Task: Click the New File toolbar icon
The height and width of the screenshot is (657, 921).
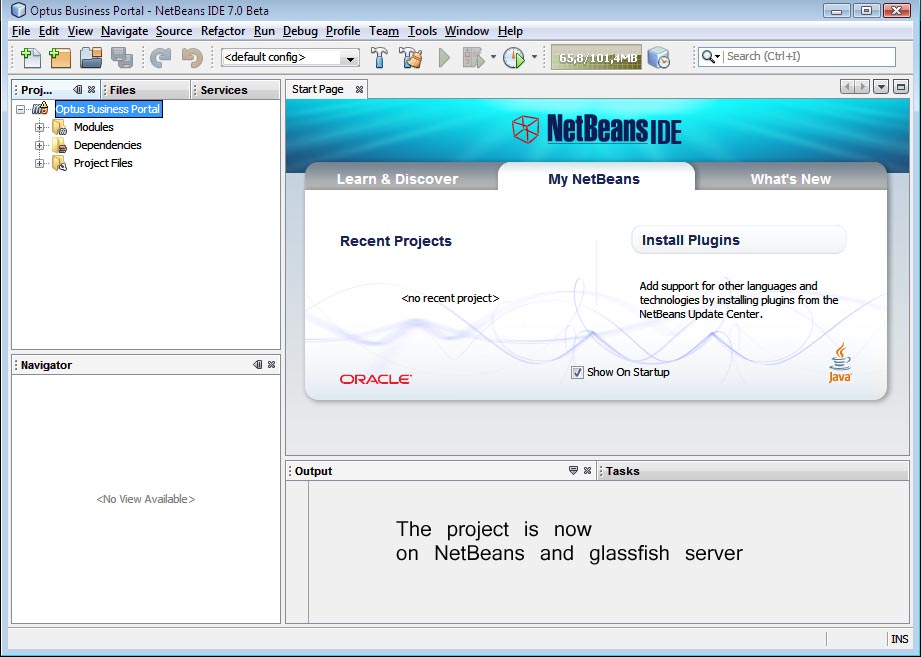Action: (31, 58)
